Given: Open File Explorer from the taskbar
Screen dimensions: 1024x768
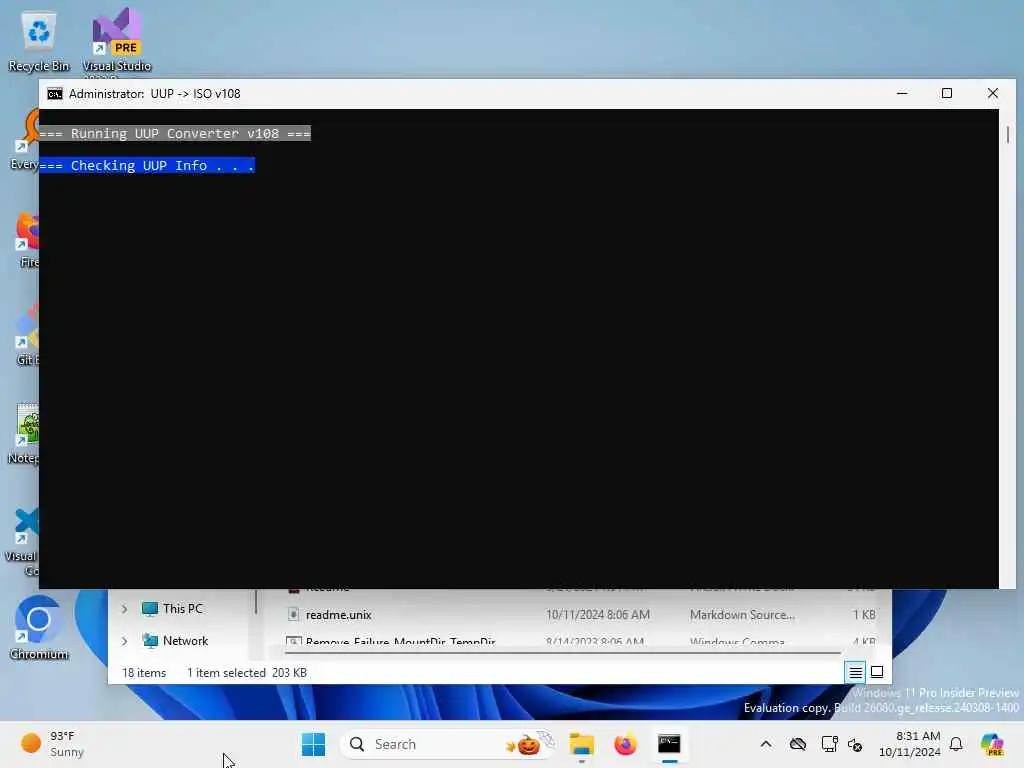Looking at the screenshot, I should 581,744.
